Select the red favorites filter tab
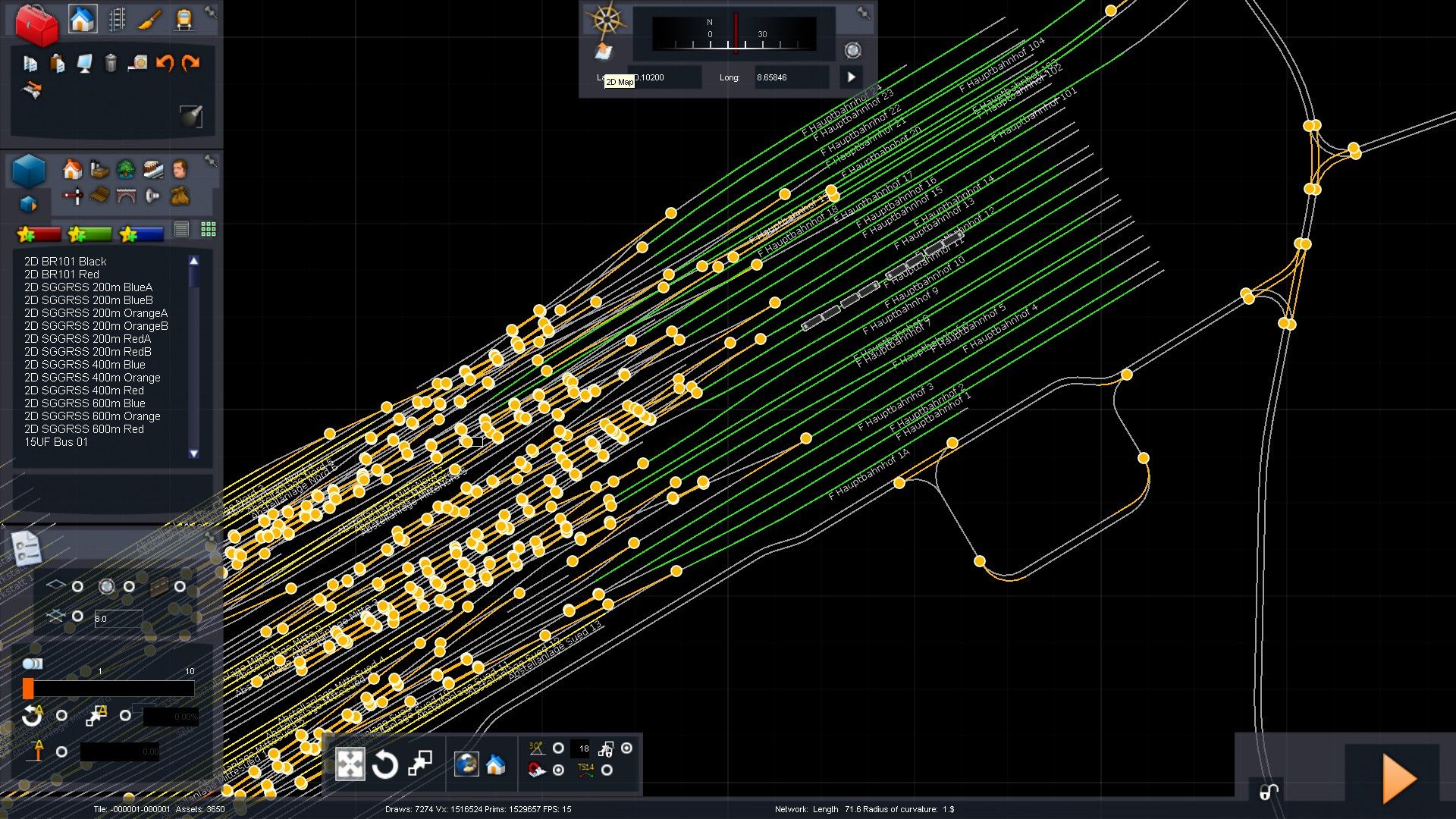 pyautogui.click(x=39, y=234)
